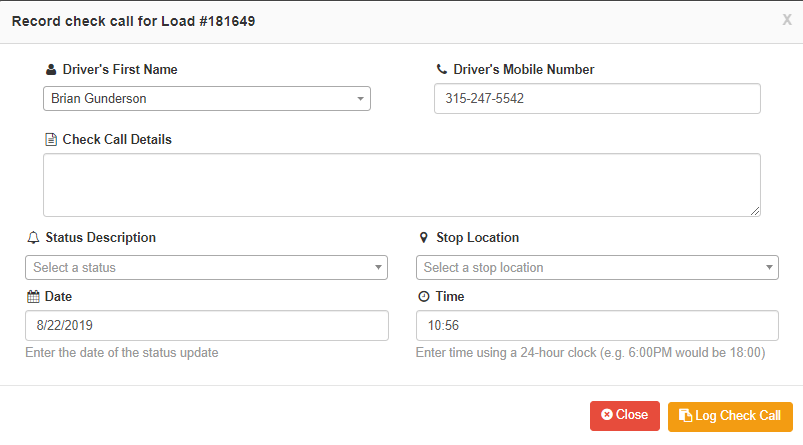The image size is (803, 445).
Task: Open the Brian Gunderson driver dropdown
Action: (200, 99)
